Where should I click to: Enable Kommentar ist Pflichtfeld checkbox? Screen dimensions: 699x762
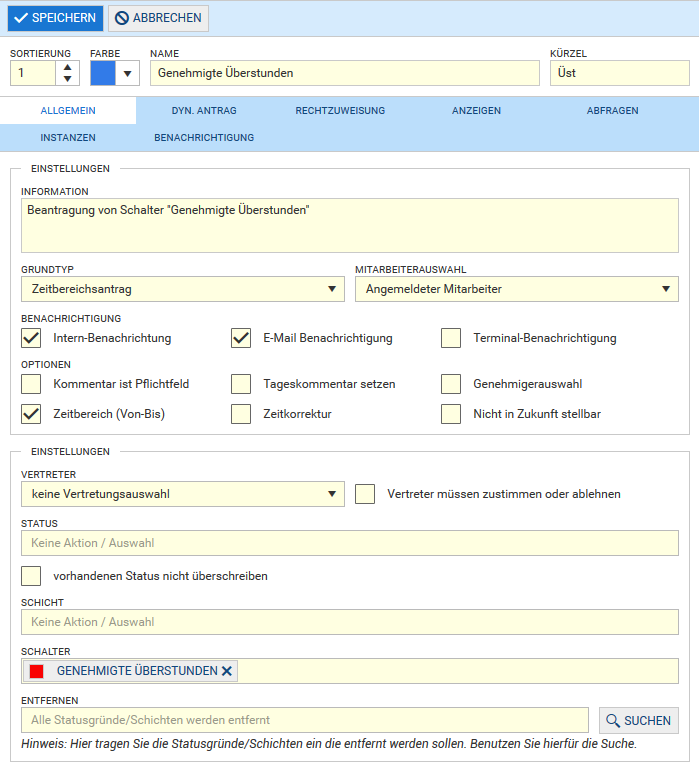click(x=31, y=384)
